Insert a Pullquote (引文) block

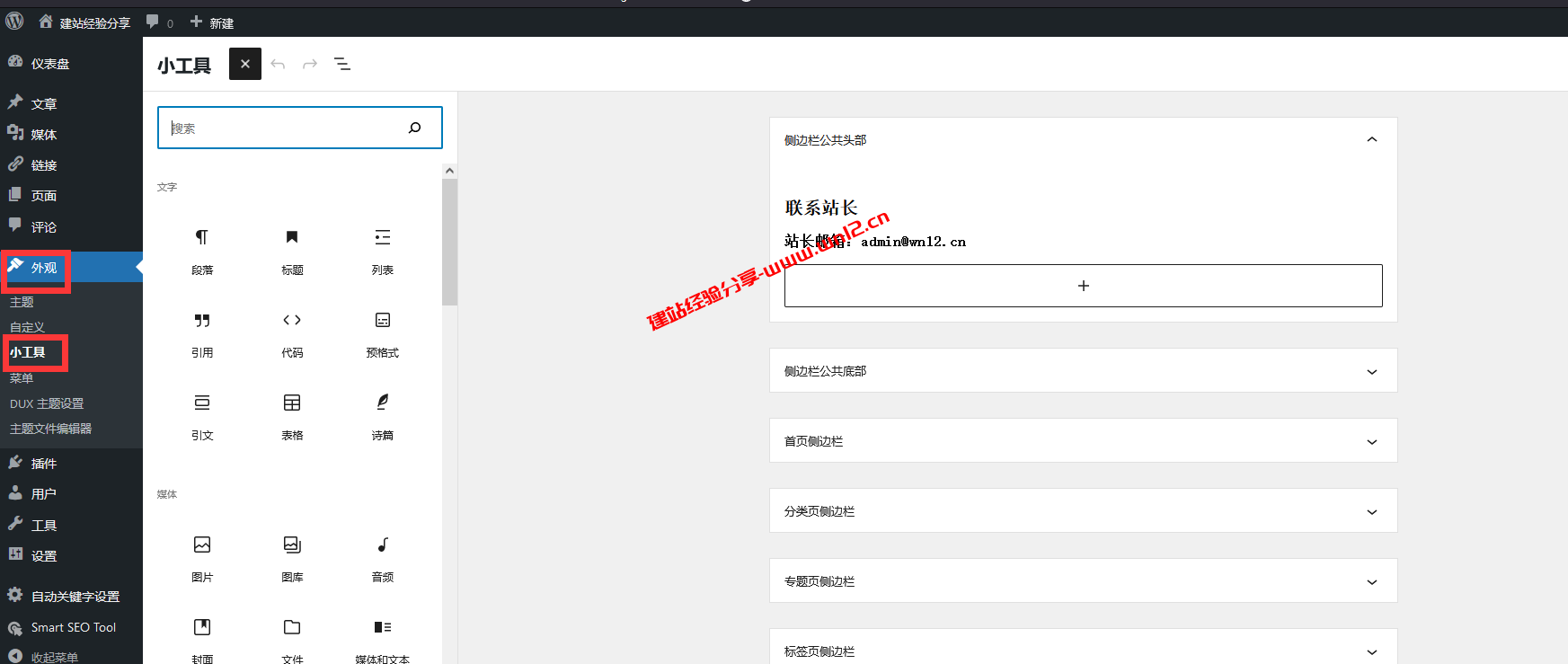pos(202,415)
